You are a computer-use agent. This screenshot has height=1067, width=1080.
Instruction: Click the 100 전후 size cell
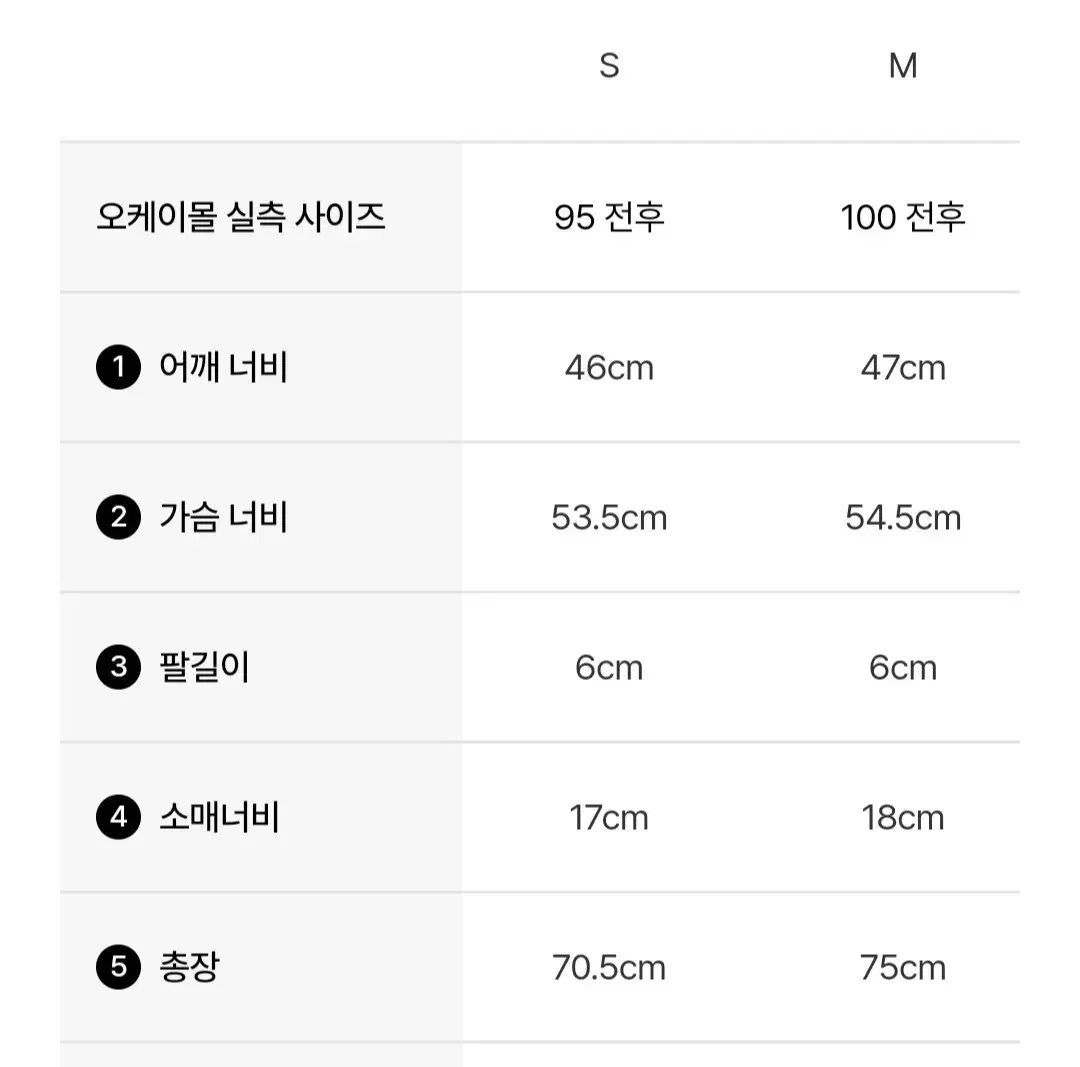click(x=903, y=217)
